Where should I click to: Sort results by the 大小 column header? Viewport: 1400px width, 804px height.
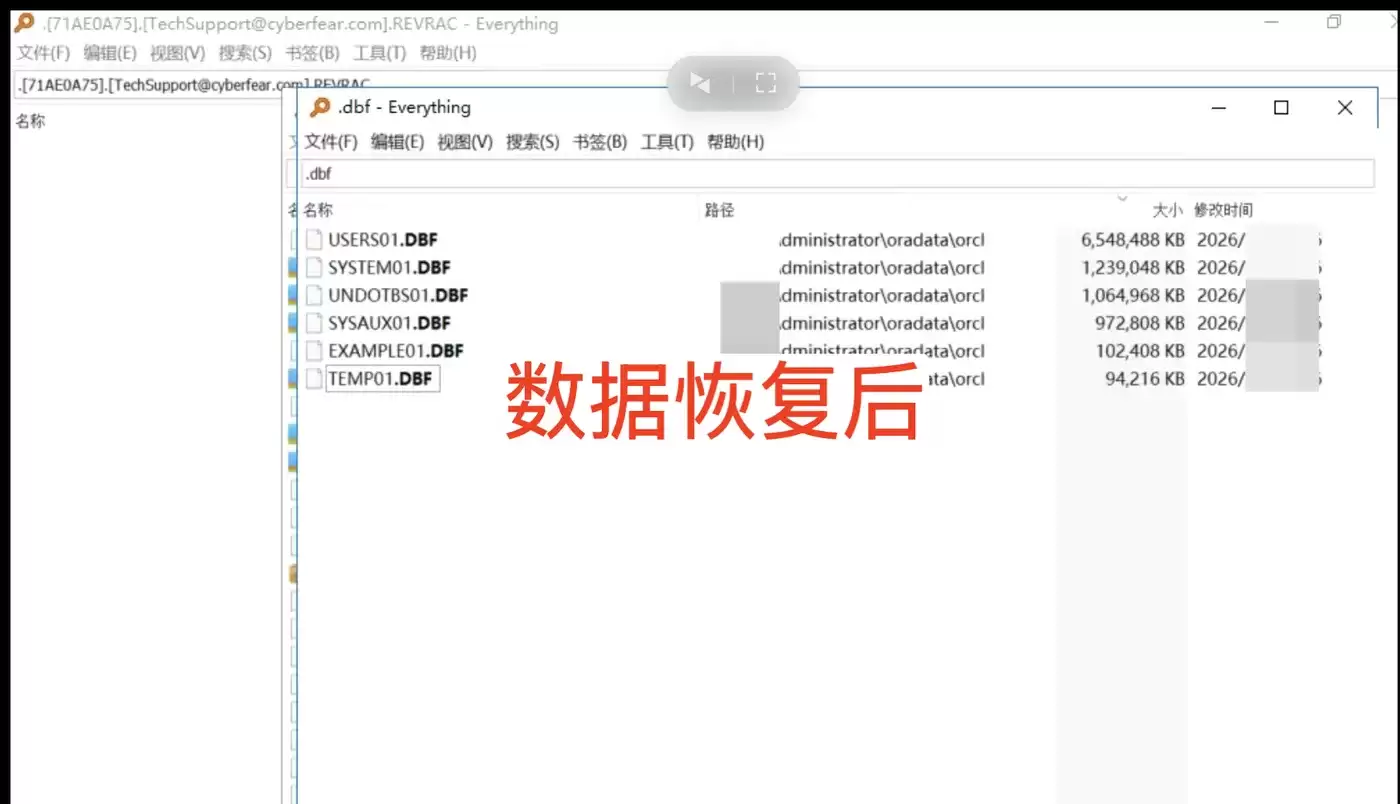[x=1167, y=210]
